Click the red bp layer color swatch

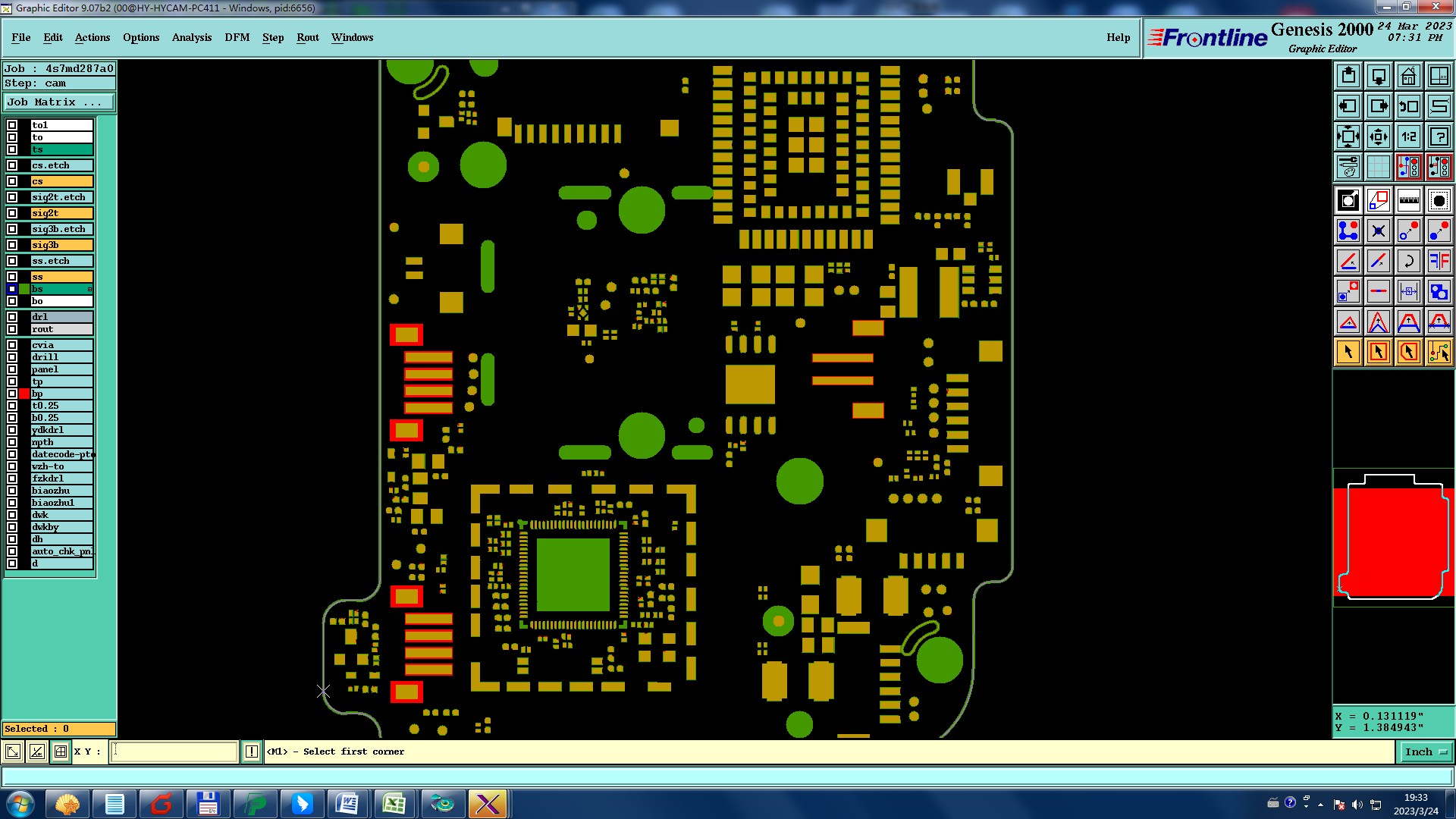coord(24,394)
